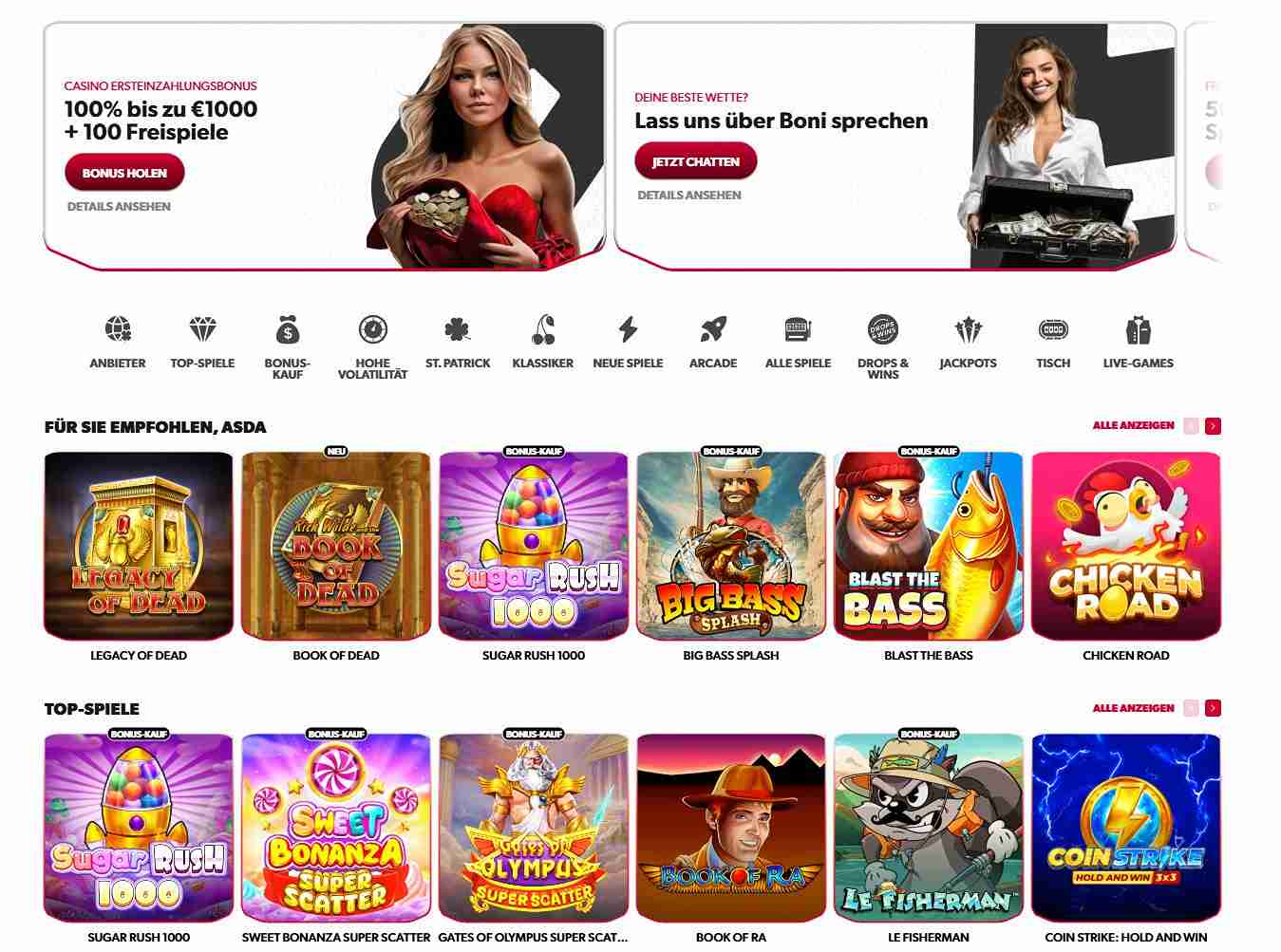
Task: Choose the Hohe Volatilität gauge icon
Action: point(373,330)
